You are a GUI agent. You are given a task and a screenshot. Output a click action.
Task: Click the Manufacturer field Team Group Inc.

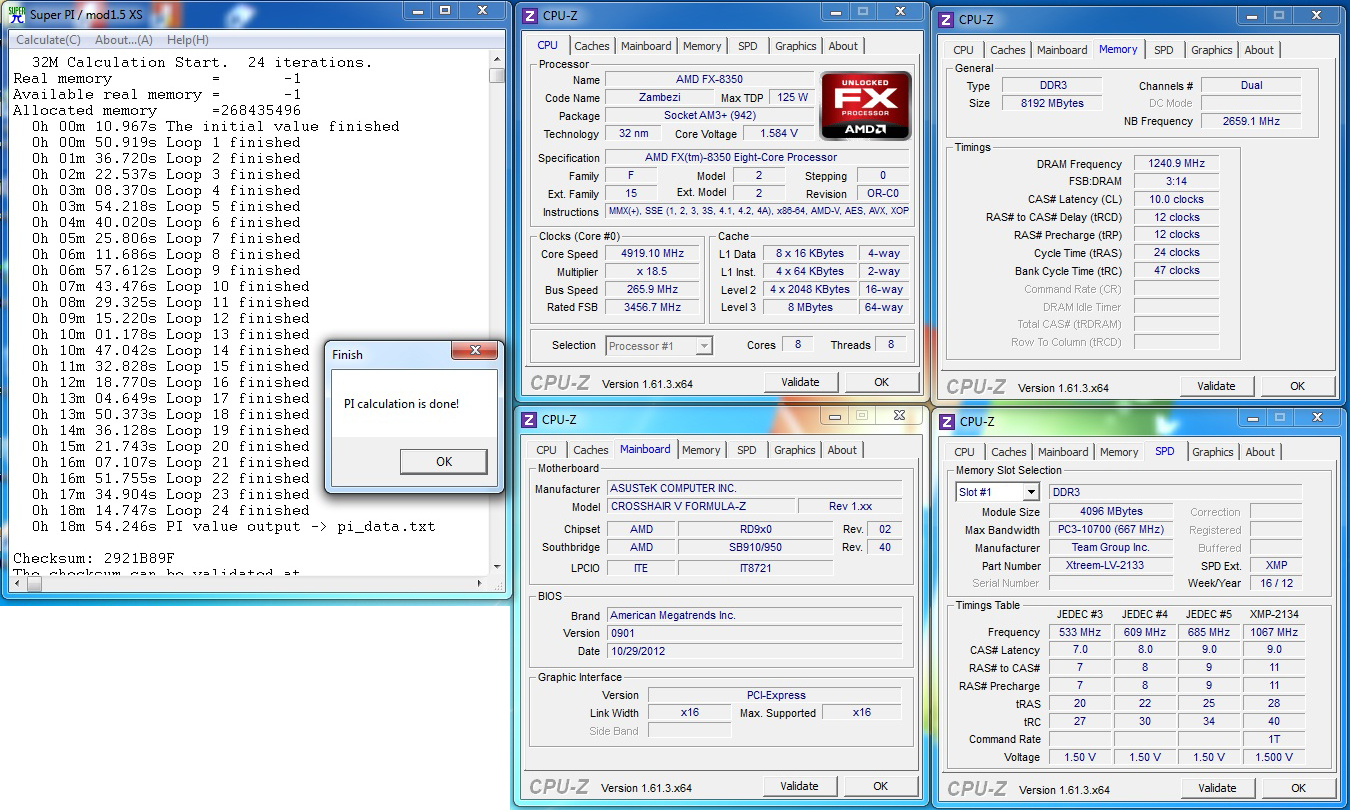[x=1111, y=548]
